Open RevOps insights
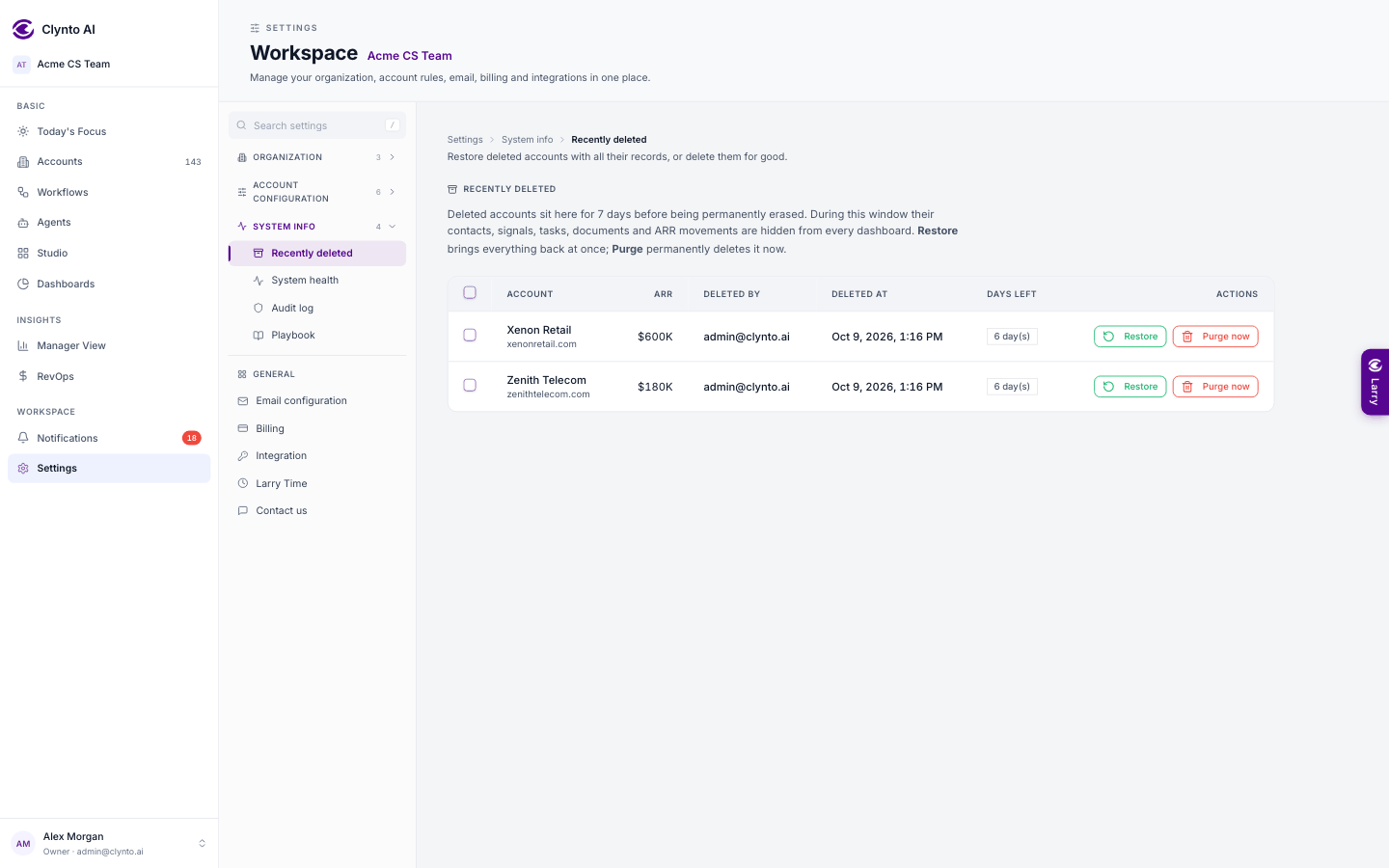The image size is (1389, 868). point(109,376)
